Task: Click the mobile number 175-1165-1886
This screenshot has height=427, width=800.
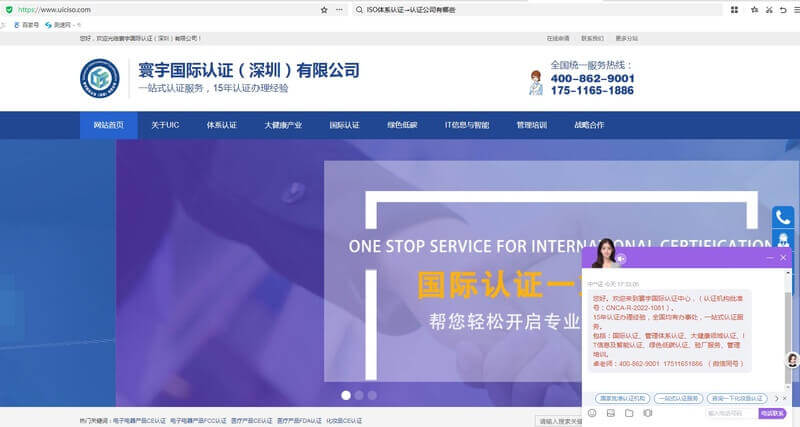Action: tap(592, 91)
